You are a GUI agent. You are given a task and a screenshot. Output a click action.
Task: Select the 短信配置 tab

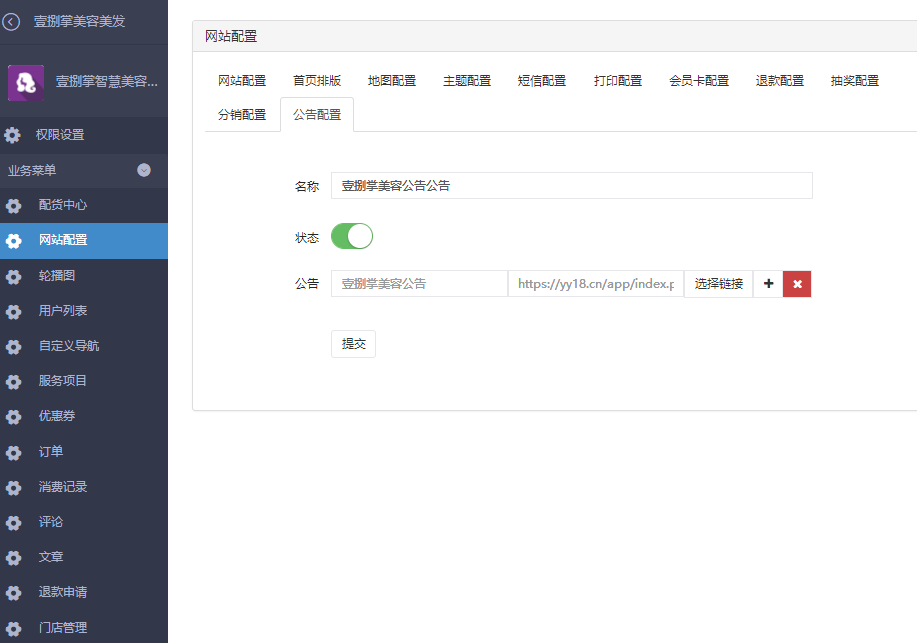[x=542, y=81]
